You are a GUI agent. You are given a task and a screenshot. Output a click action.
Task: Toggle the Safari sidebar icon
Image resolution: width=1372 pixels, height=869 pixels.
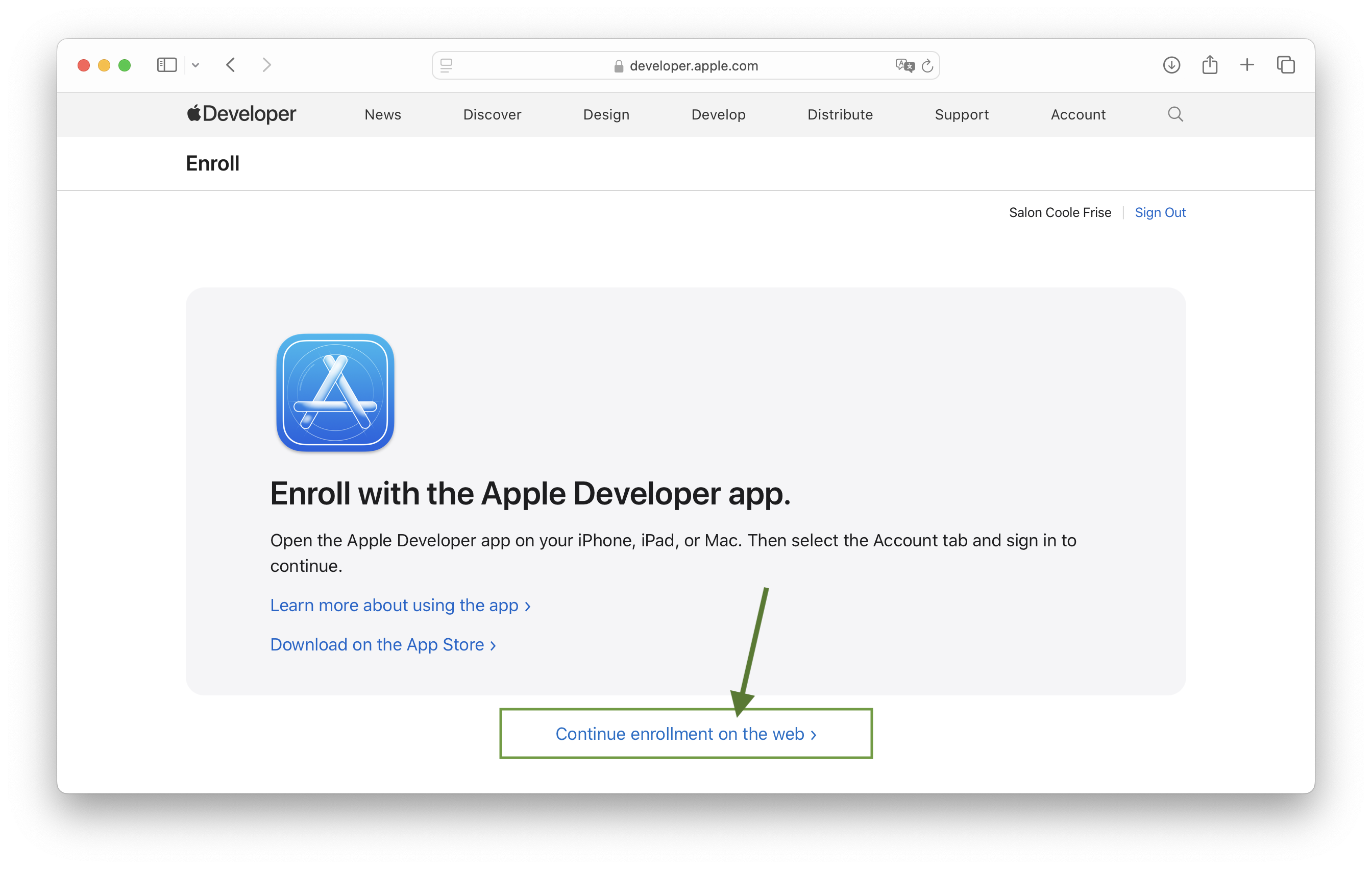pyautogui.click(x=166, y=65)
